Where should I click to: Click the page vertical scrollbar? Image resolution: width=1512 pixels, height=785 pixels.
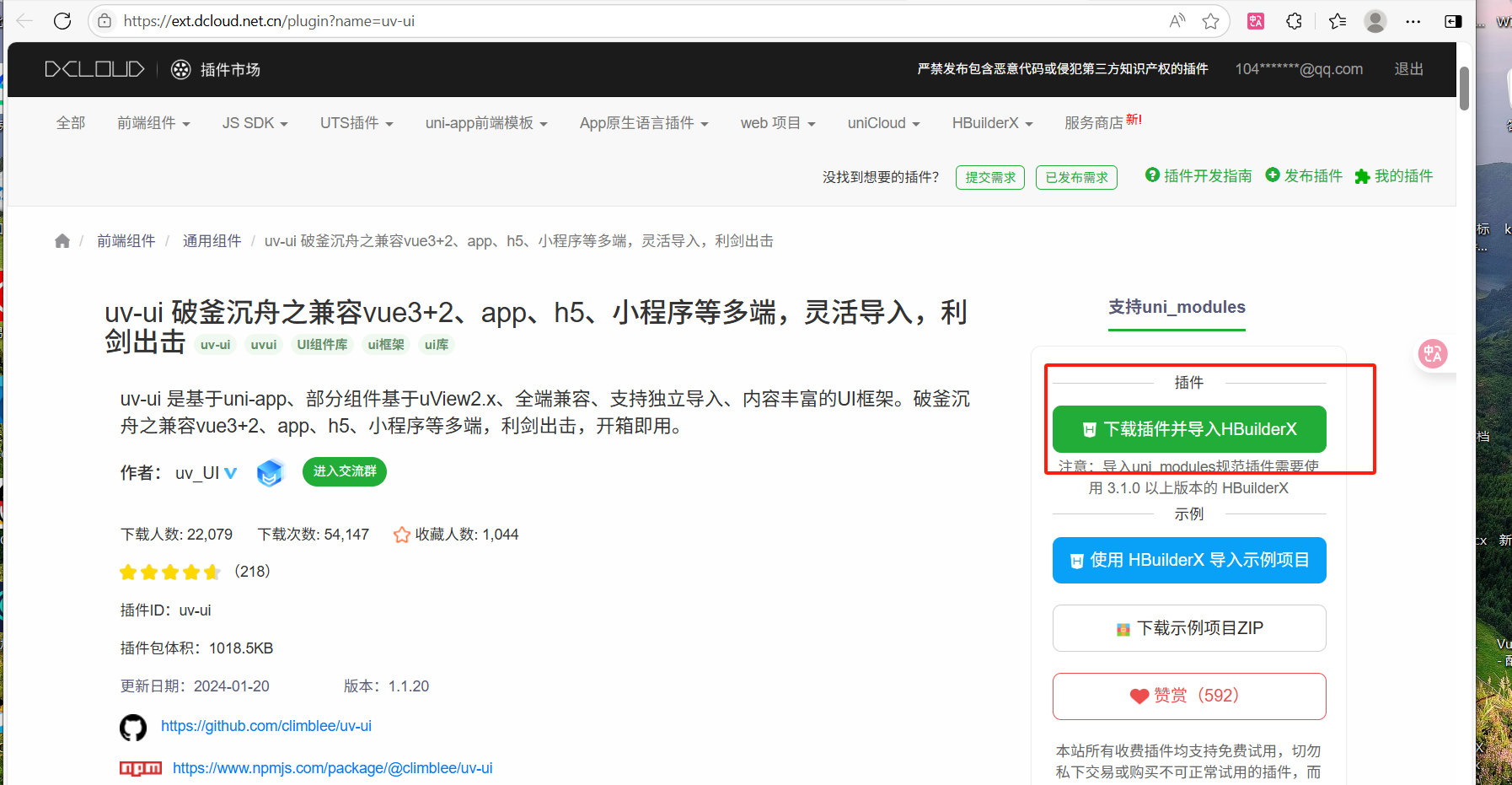pos(1465,88)
